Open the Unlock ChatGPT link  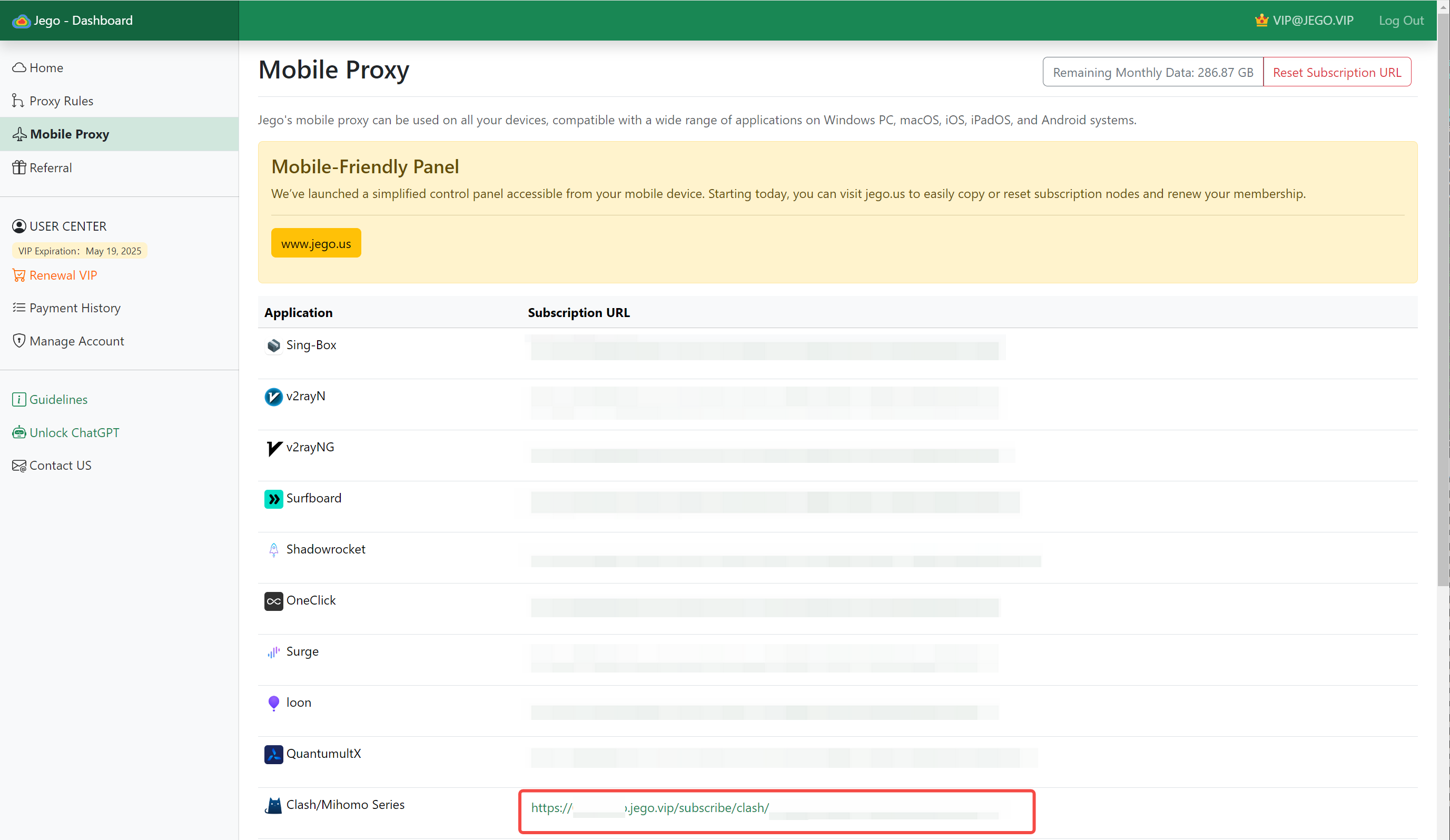pos(74,433)
